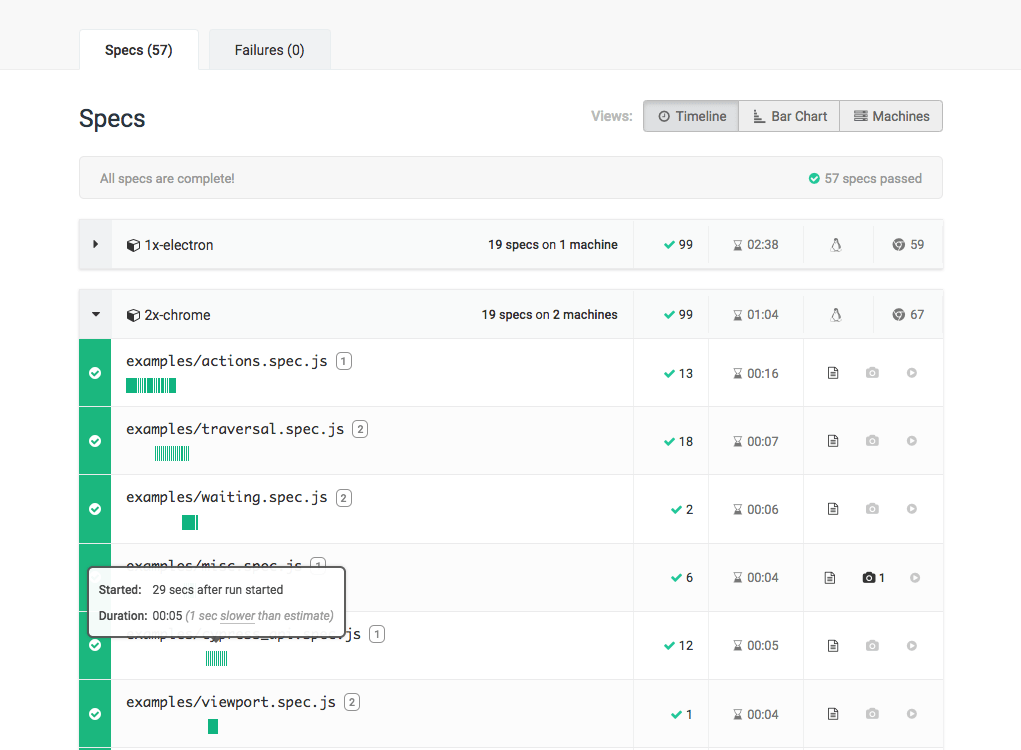Click the green check icon beside 57 specs passed

pos(813,178)
